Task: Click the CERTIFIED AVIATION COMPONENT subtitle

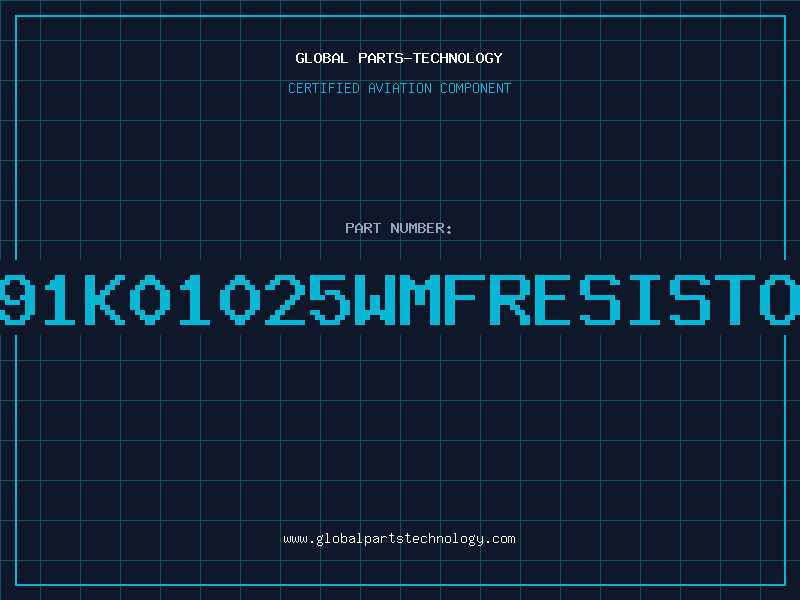Action: pyautogui.click(x=399, y=88)
